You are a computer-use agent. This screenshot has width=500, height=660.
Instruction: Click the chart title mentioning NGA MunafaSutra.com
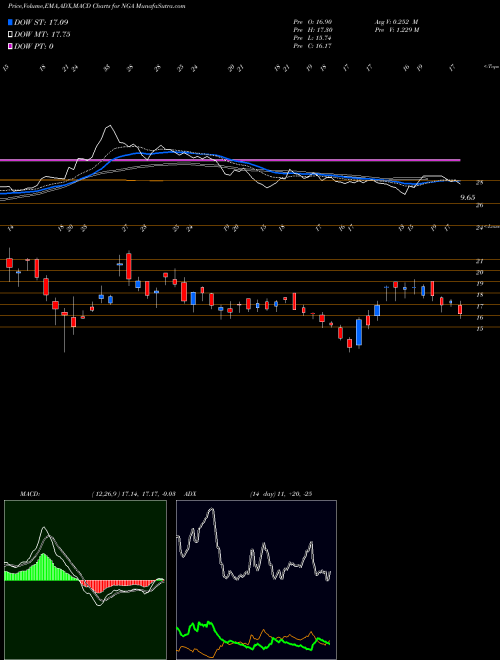pos(97,6)
